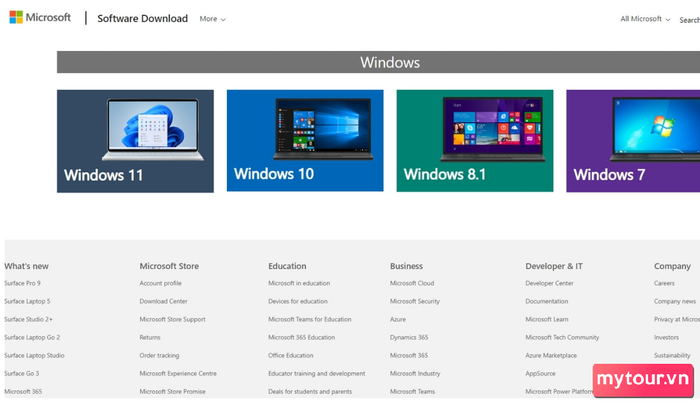The height and width of the screenshot is (405, 700).
Task: Open Surface Laptop Go 2 link
Action: click(32, 337)
